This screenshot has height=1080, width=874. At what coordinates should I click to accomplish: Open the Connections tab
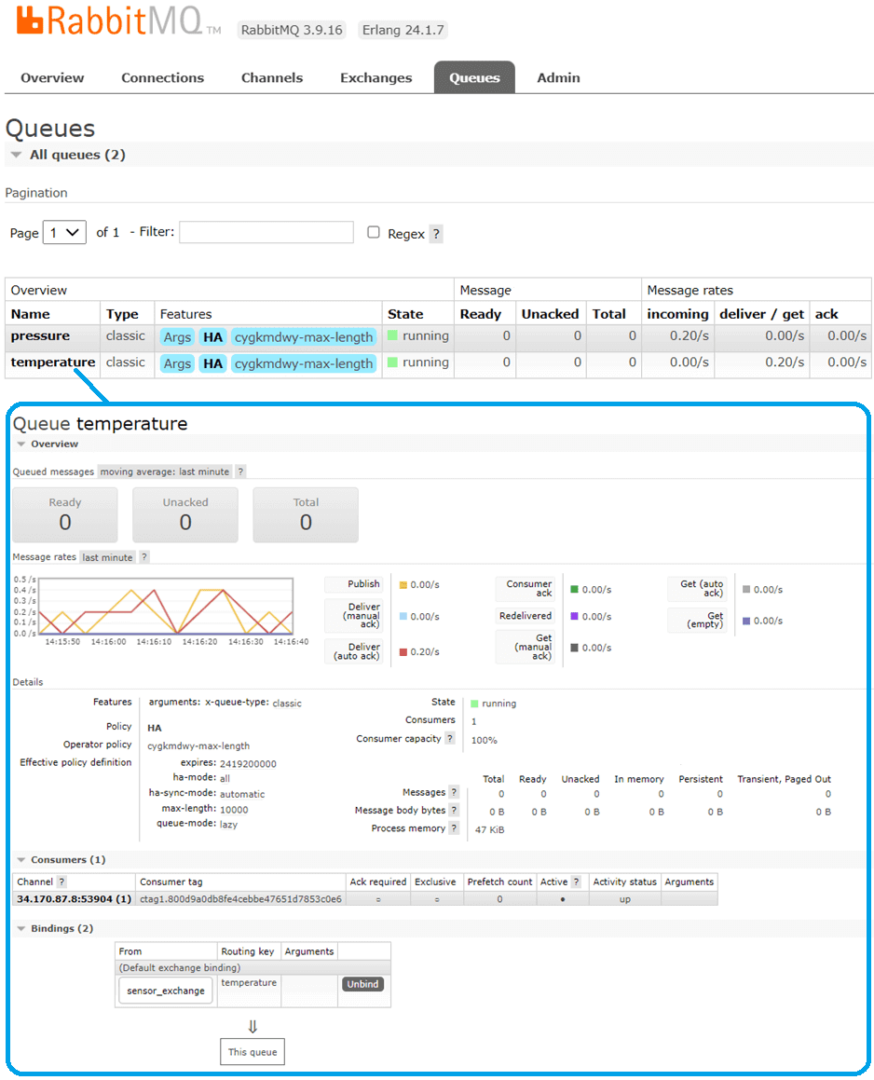point(162,78)
